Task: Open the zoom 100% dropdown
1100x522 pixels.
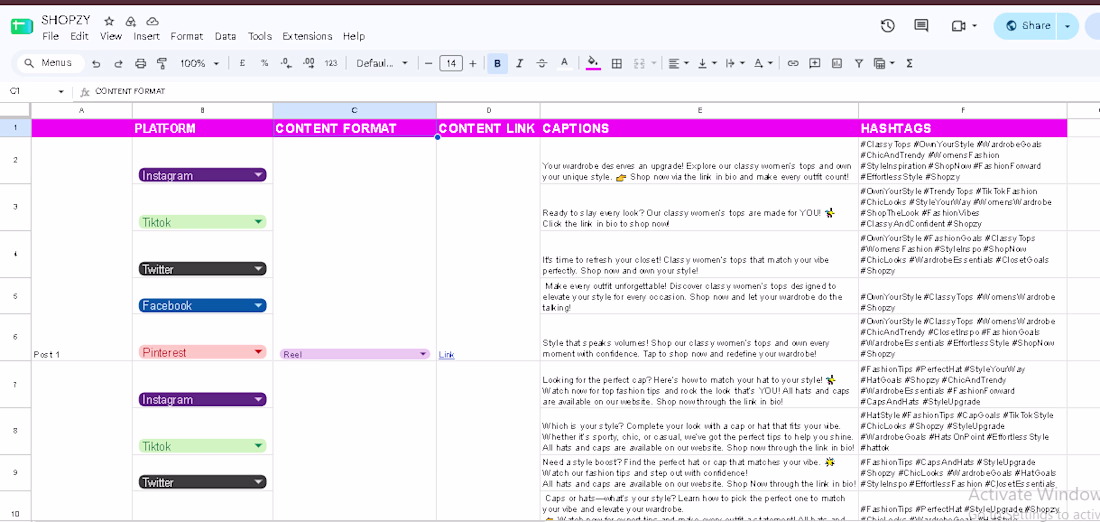Action: click(199, 63)
